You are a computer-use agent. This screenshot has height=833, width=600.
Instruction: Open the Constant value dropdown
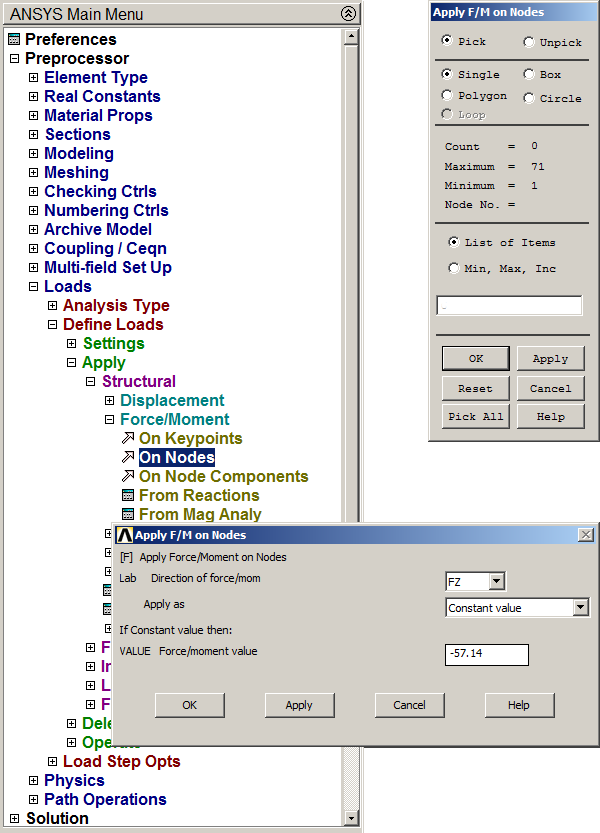580,607
